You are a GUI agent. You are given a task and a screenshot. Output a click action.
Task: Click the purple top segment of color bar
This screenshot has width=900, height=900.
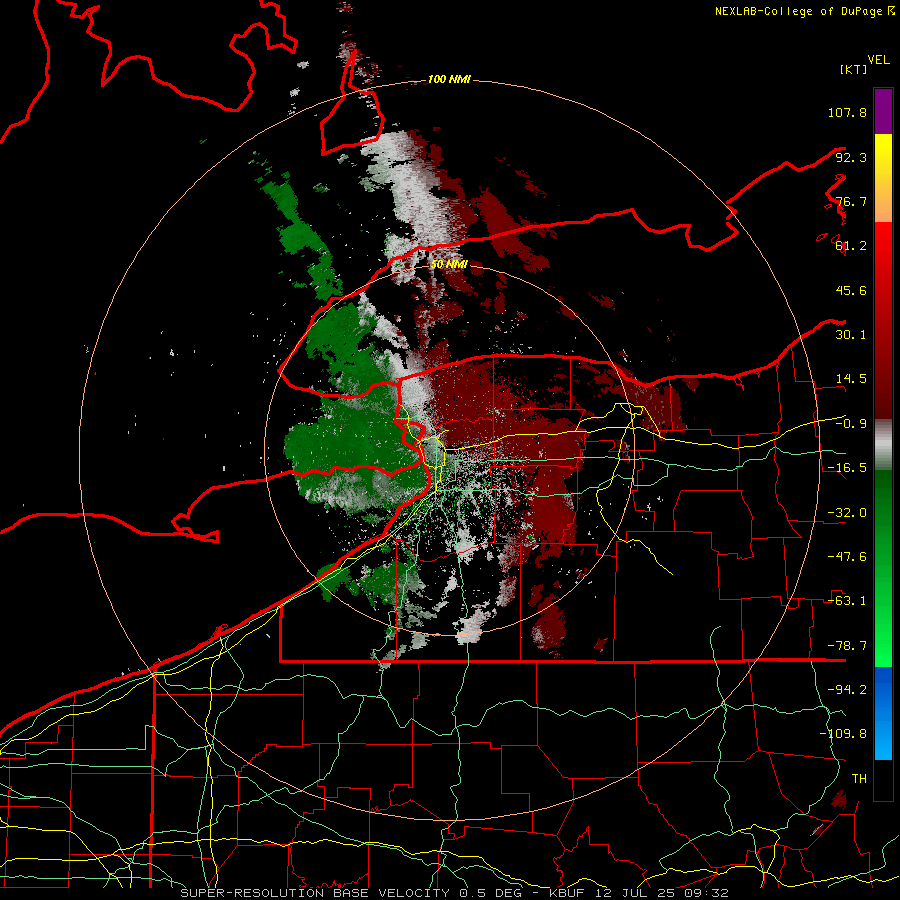[x=883, y=111]
